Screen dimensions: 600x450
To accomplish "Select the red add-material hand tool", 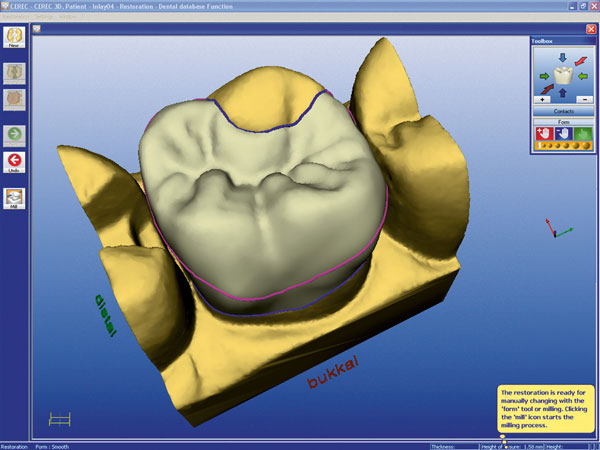I will 543,131.
